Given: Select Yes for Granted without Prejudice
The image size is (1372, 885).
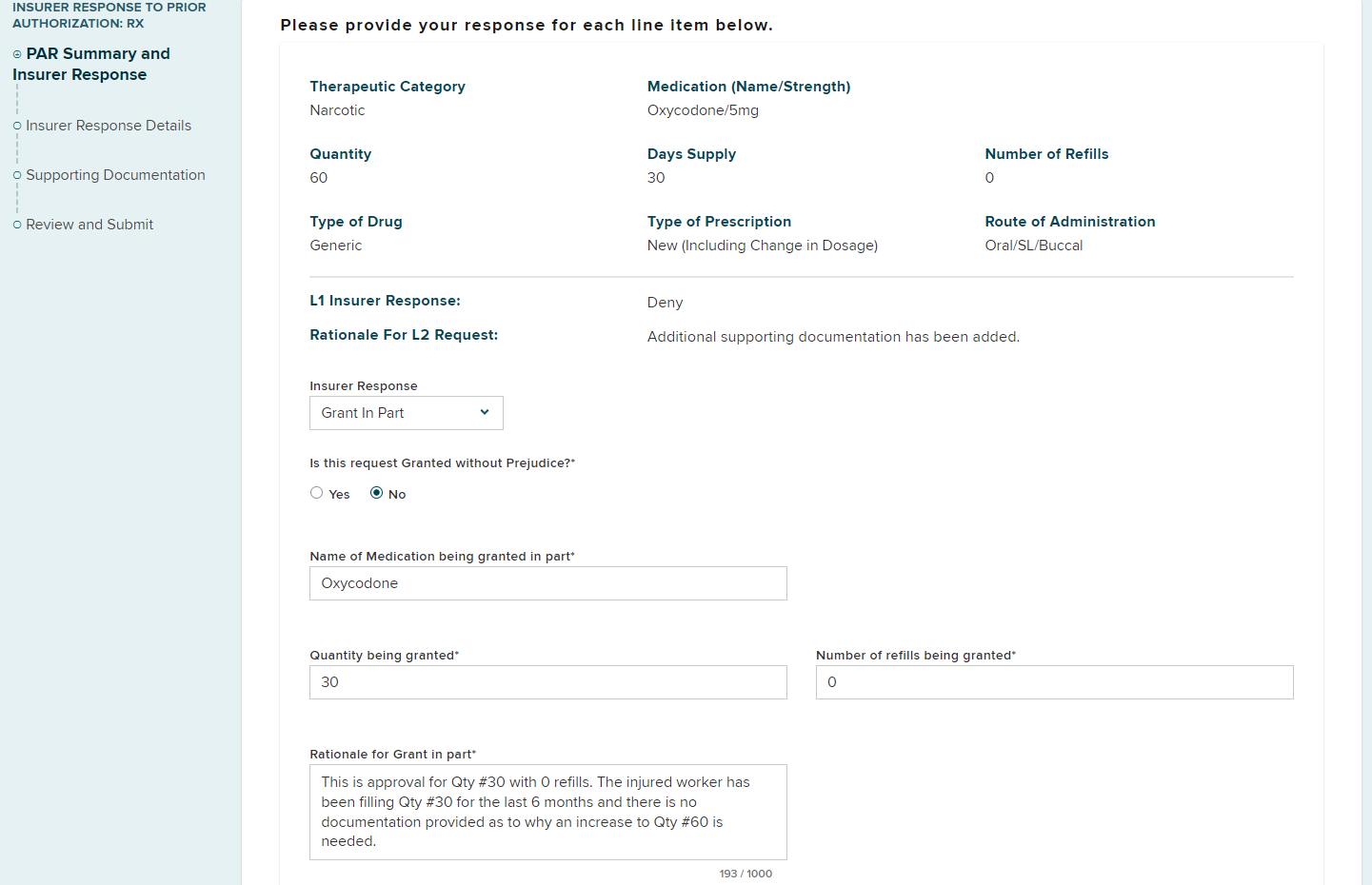Looking at the screenshot, I should pyautogui.click(x=317, y=493).
